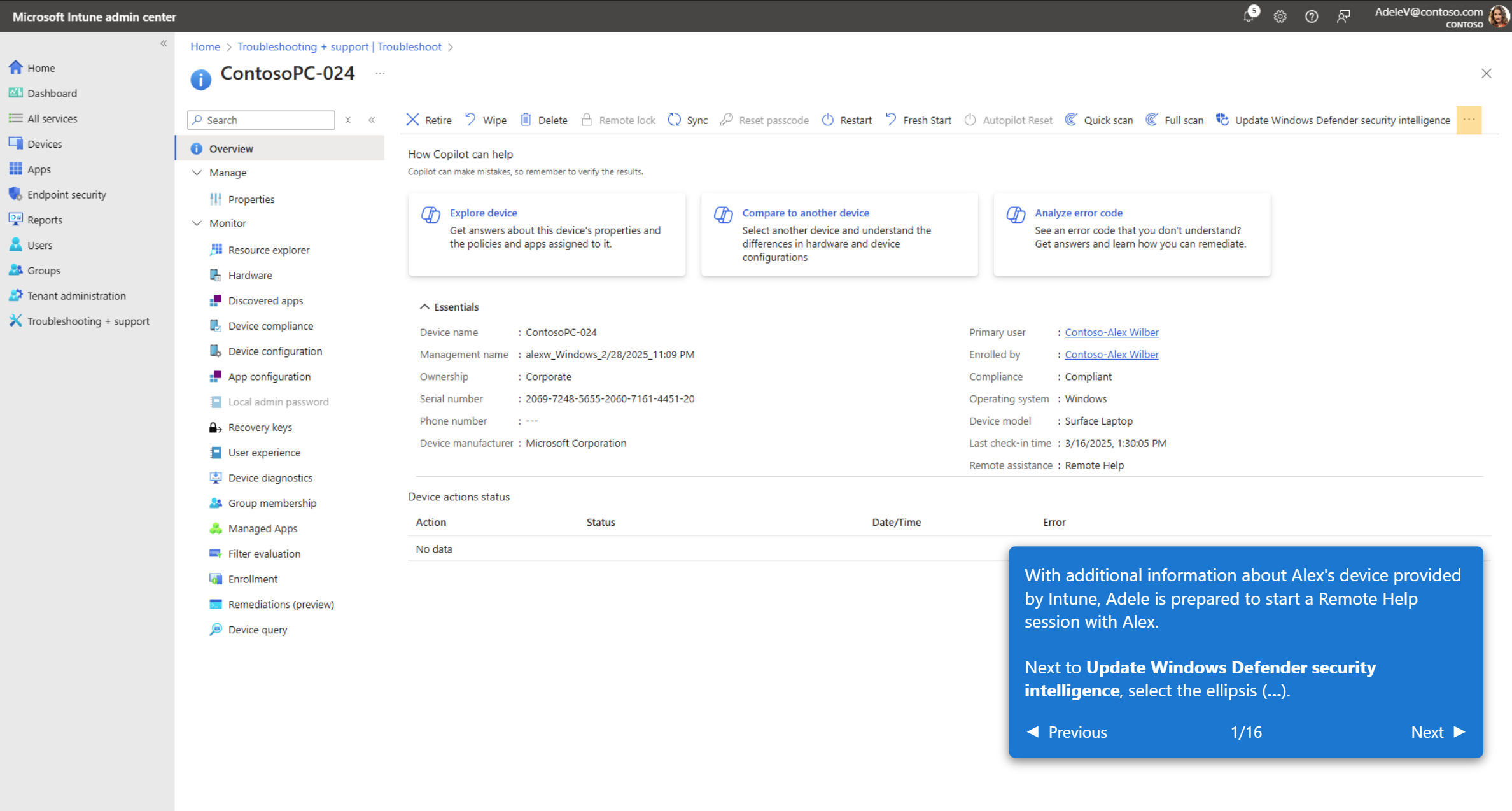
Task: Collapse the Monitor section
Action: (x=197, y=223)
